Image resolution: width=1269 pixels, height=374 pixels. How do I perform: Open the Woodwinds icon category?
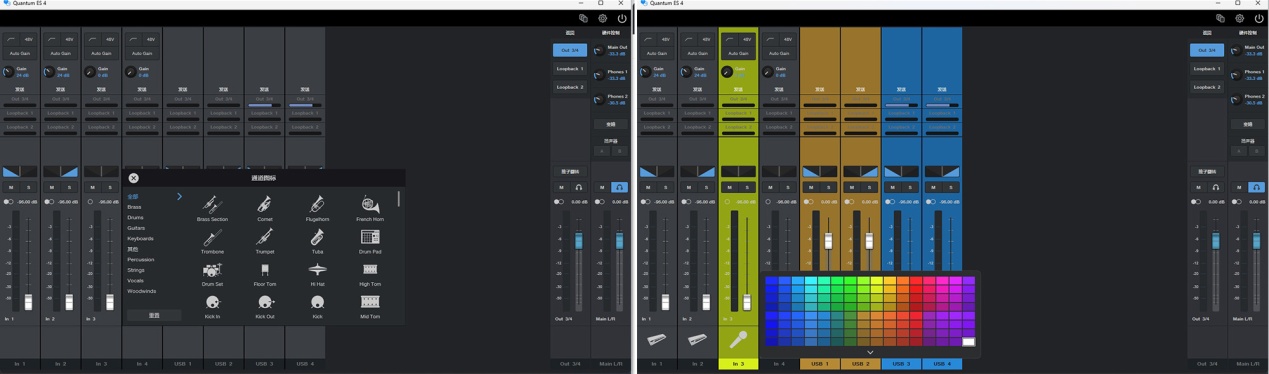141,291
